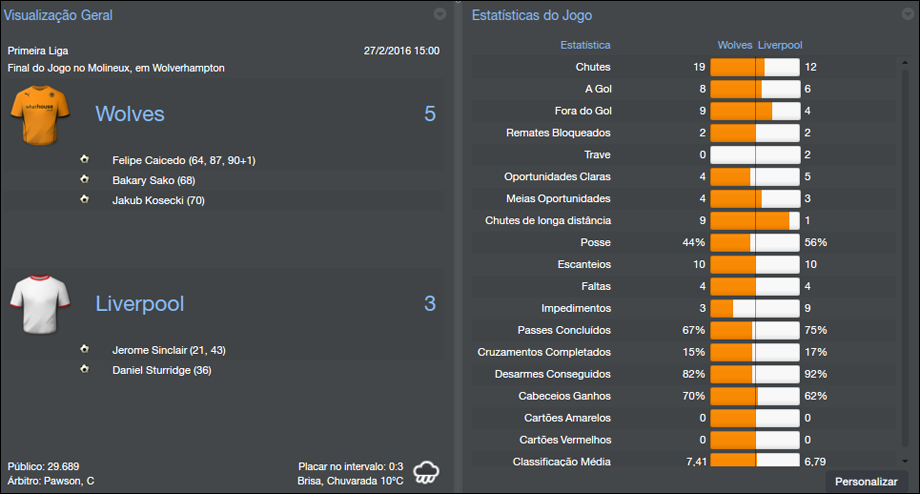Open the Estatísticas do Jogo panel dropdown arrow
Viewport: 920px width, 494px height.
click(903, 15)
